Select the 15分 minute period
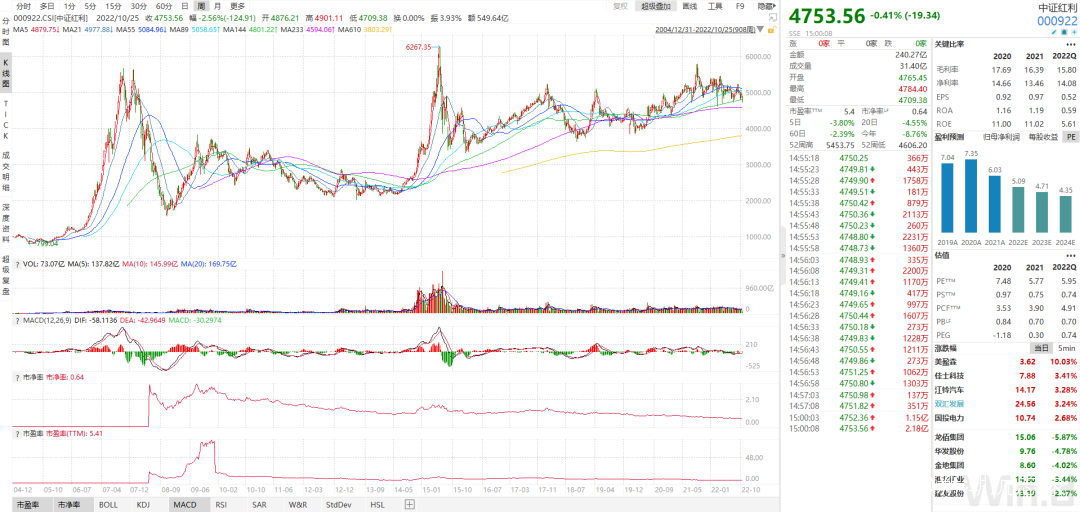This screenshot has width=1080, height=512. point(114,6)
